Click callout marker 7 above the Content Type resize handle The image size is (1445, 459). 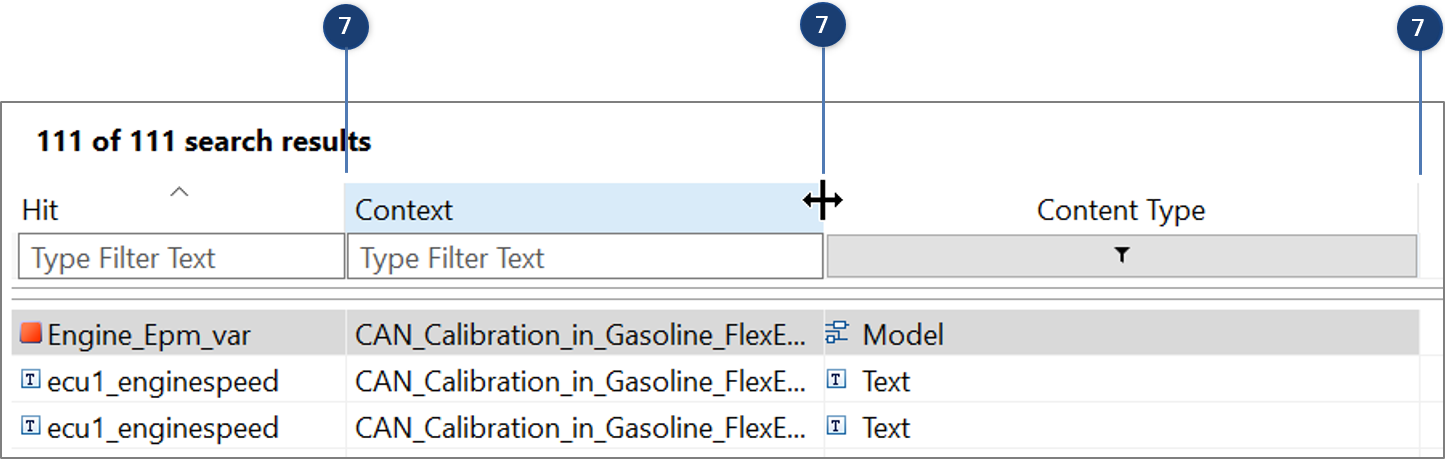pyautogui.click(x=1417, y=29)
